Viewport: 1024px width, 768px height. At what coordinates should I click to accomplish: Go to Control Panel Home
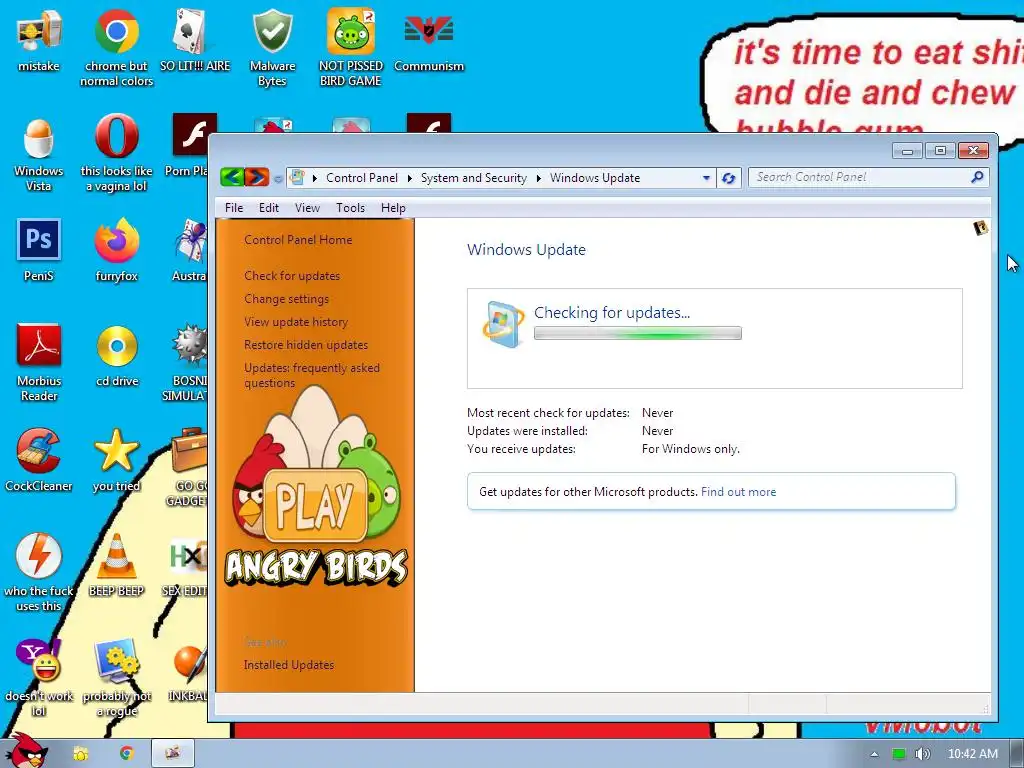tap(298, 240)
